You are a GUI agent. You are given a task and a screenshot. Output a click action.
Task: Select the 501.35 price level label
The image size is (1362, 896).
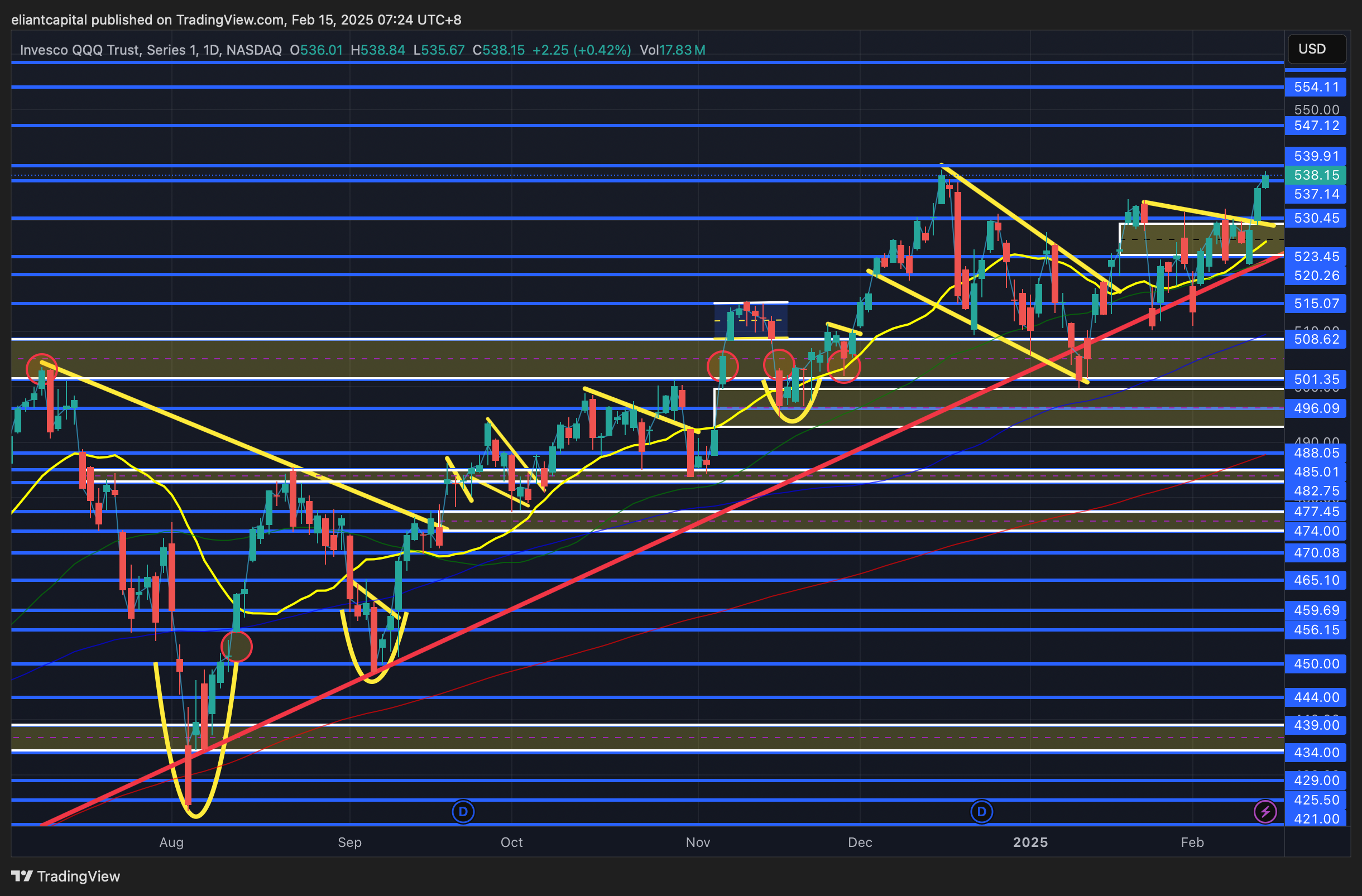tap(1315, 379)
